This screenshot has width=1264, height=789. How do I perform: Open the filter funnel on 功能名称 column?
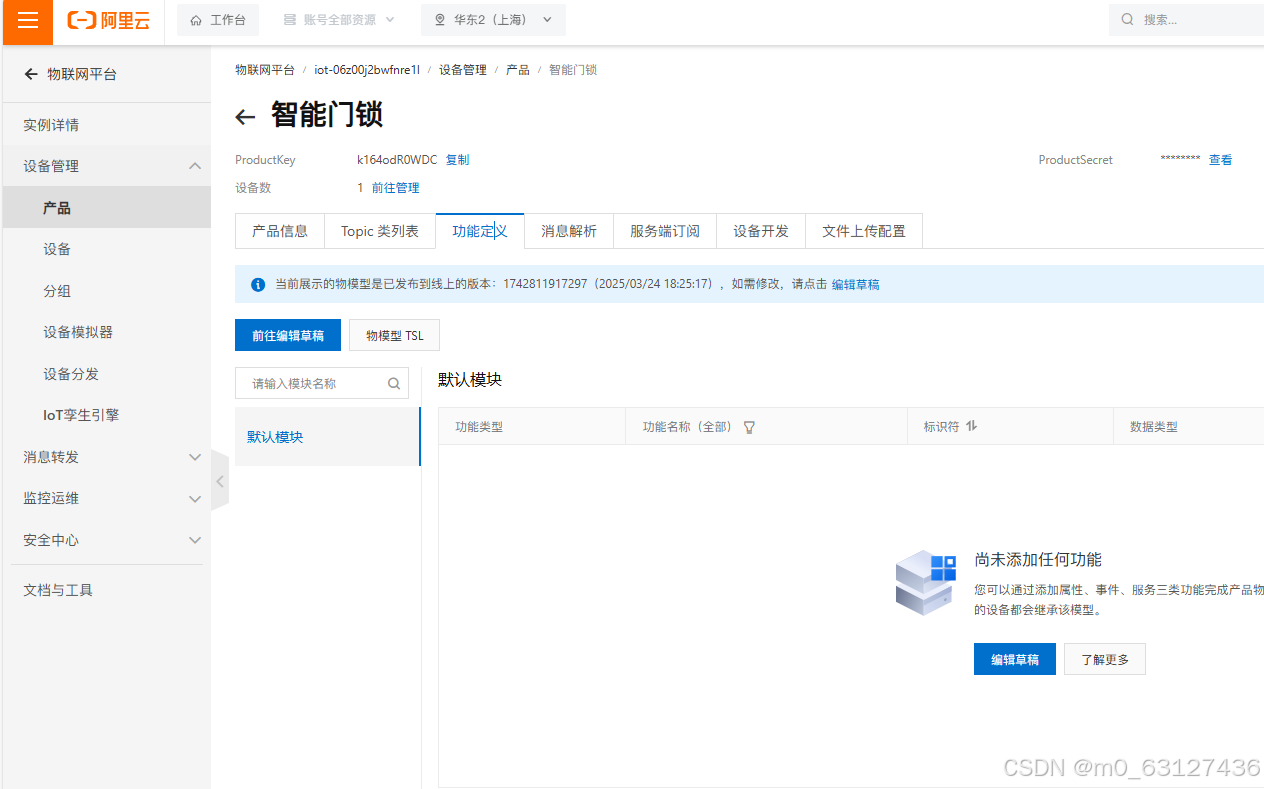tap(749, 426)
